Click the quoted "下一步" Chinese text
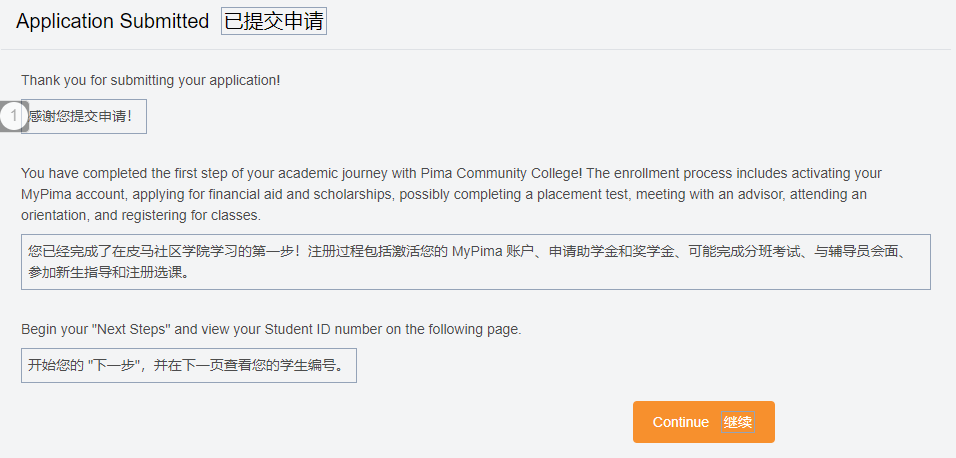 pyautogui.click(x=114, y=365)
